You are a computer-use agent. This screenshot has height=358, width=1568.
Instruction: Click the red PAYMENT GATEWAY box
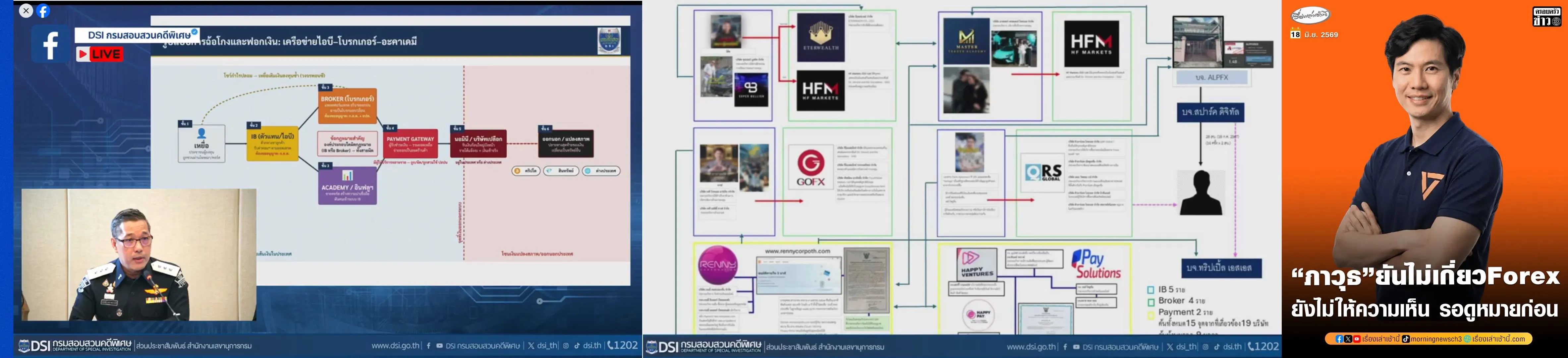pos(410,144)
